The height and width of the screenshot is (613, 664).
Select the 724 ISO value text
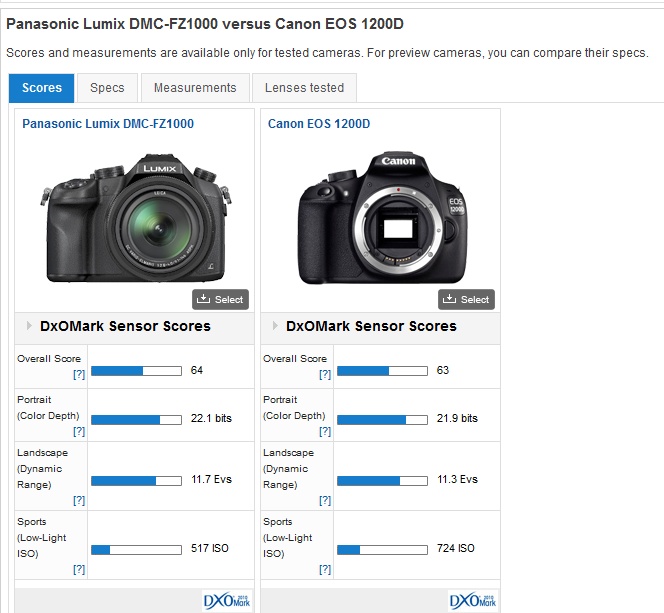click(x=456, y=548)
